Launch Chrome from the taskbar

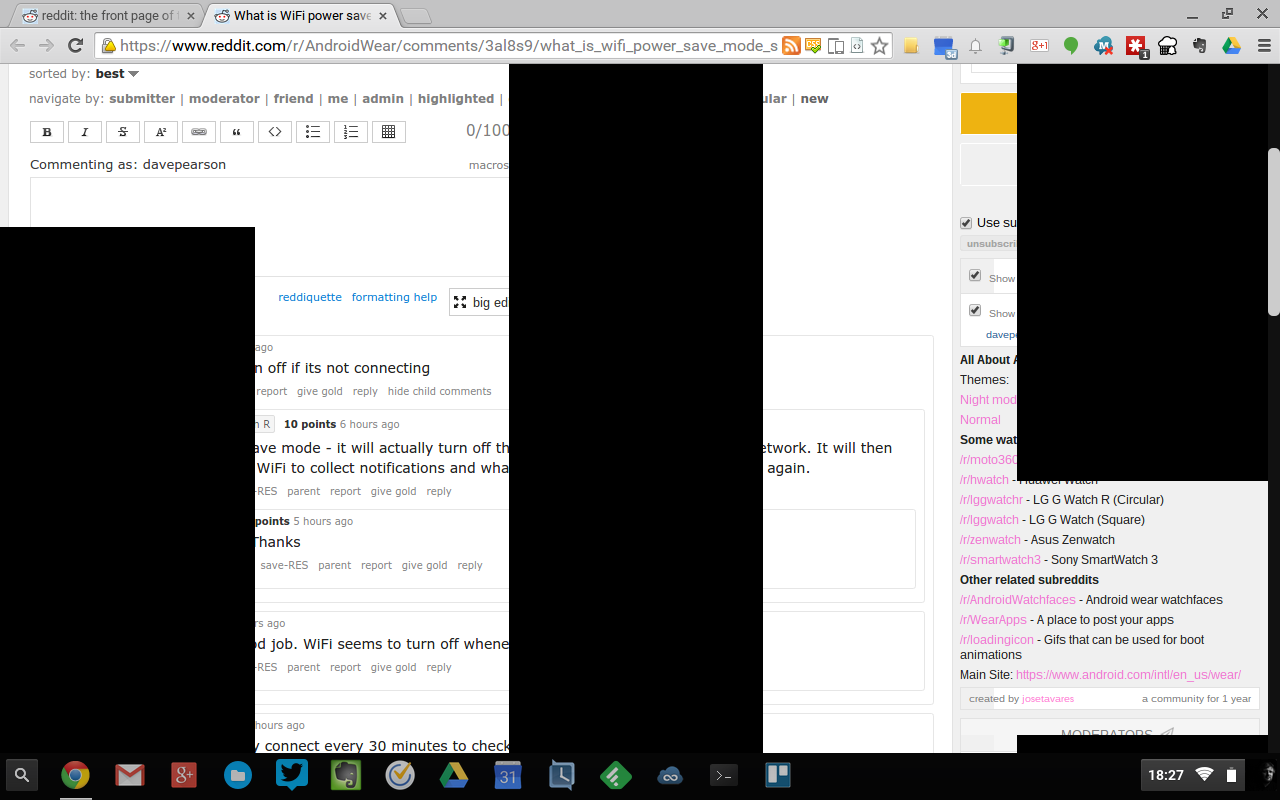pos(75,775)
